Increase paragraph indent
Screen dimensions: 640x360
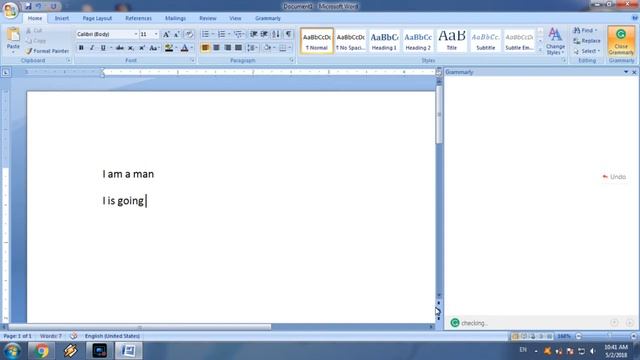tap(264, 34)
